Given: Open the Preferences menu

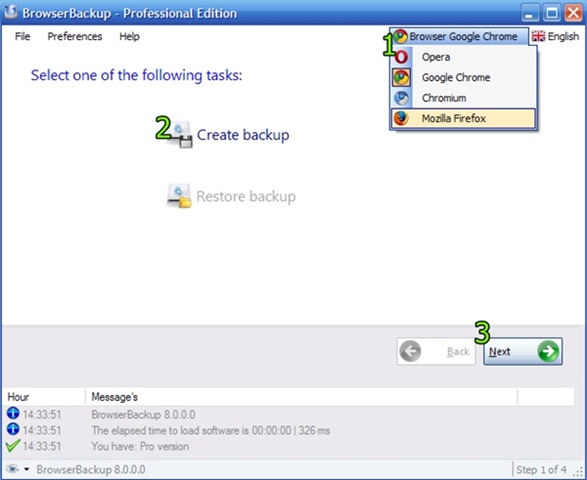Looking at the screenshot, I should pyautogui.click(x=74, y=36).
